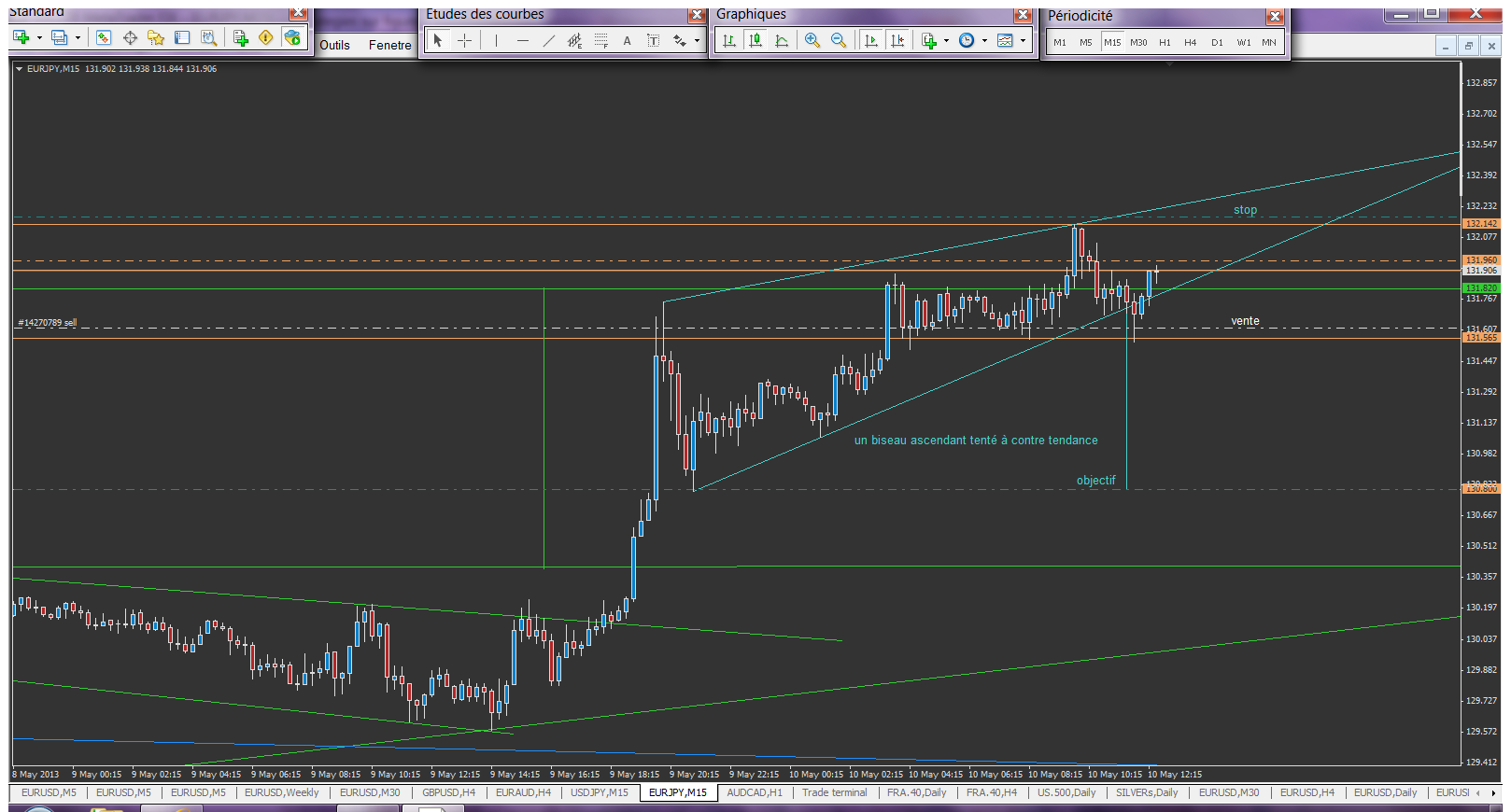Zoom out on the chart
Image resolution: width=1511 pixels, height=812 pixels.
[839, 40]
